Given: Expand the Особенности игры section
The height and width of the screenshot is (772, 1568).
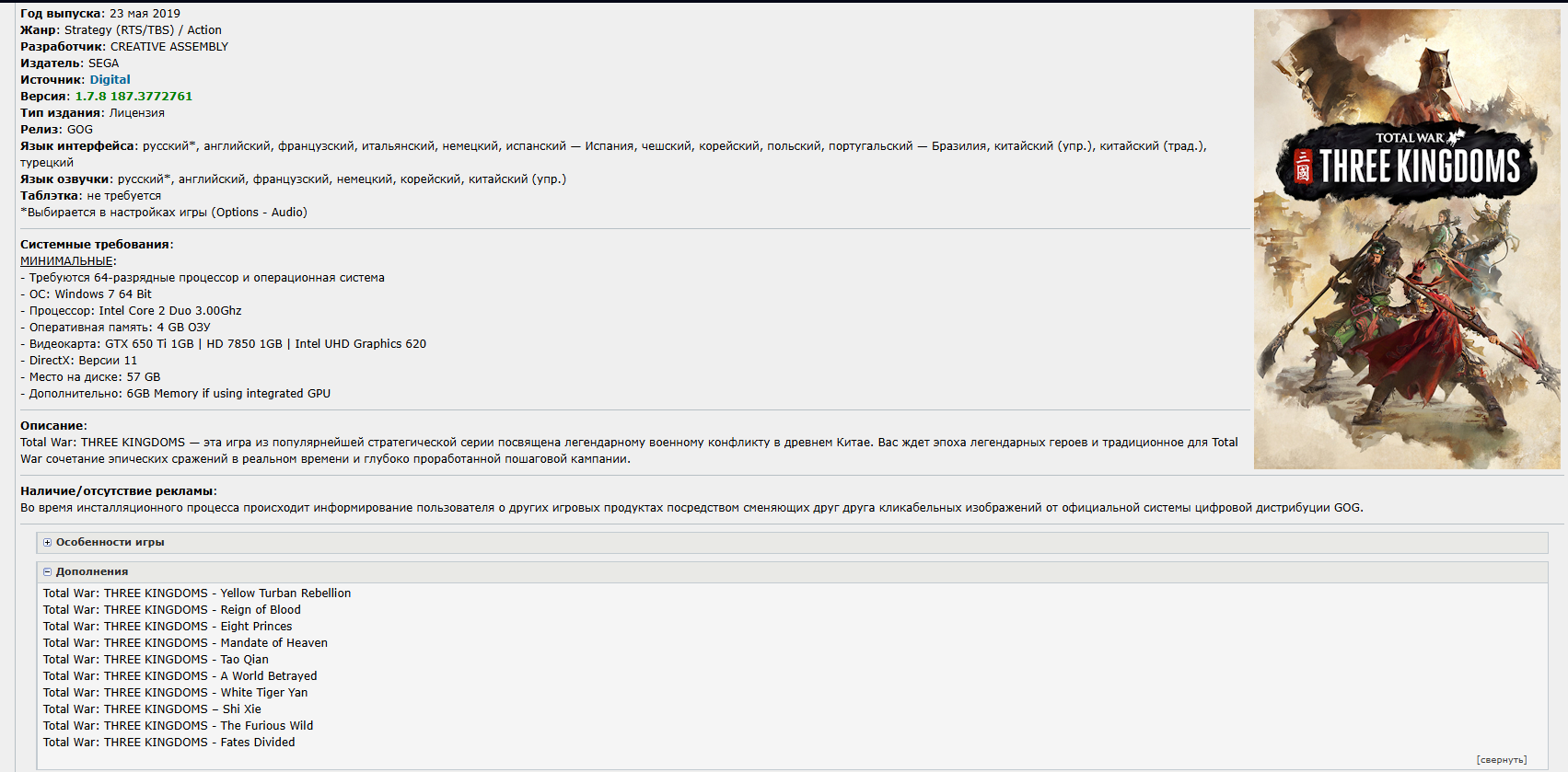Looking at the screenshot, I should pos(110,543).
